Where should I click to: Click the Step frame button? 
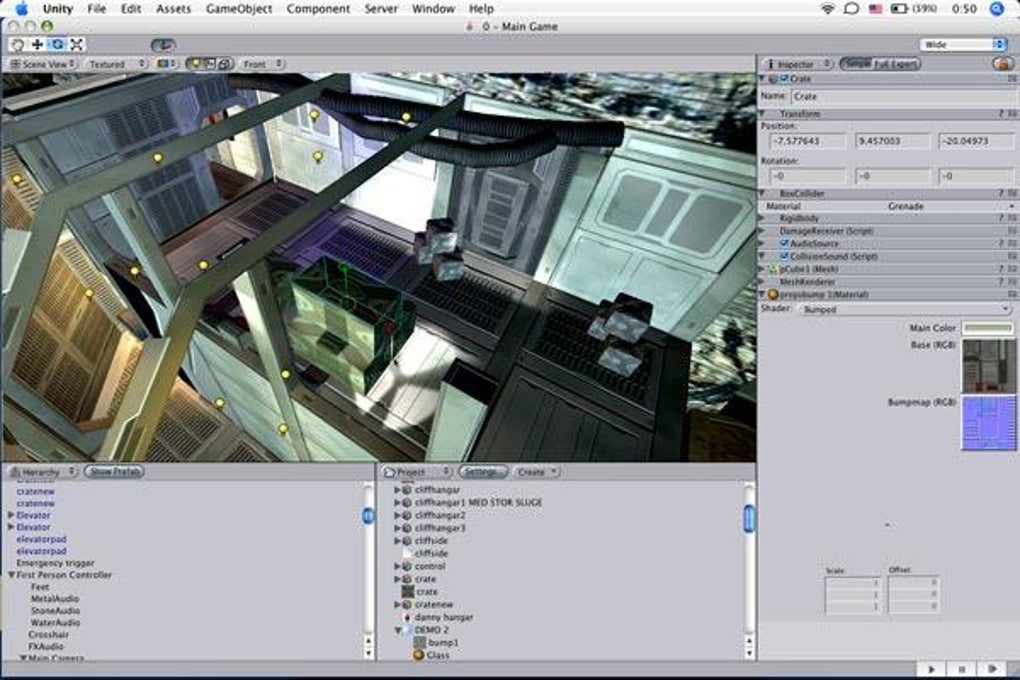click(x=992, y=668)
